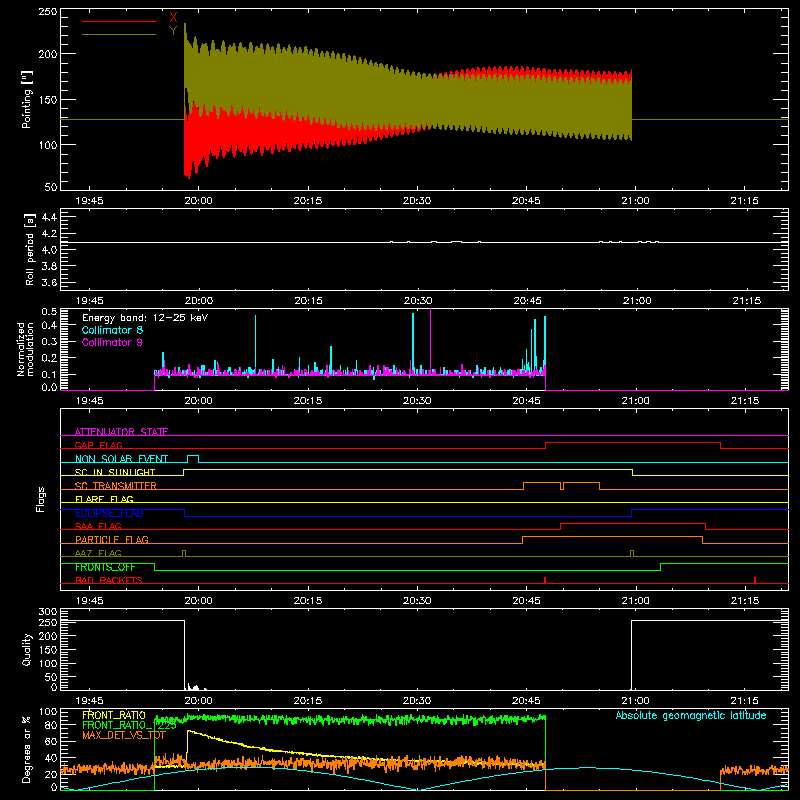Screen dimensions: 800x800
Task: Click the SC_TRANSMITTER dip near 20:50
Action: click(562, 486)
